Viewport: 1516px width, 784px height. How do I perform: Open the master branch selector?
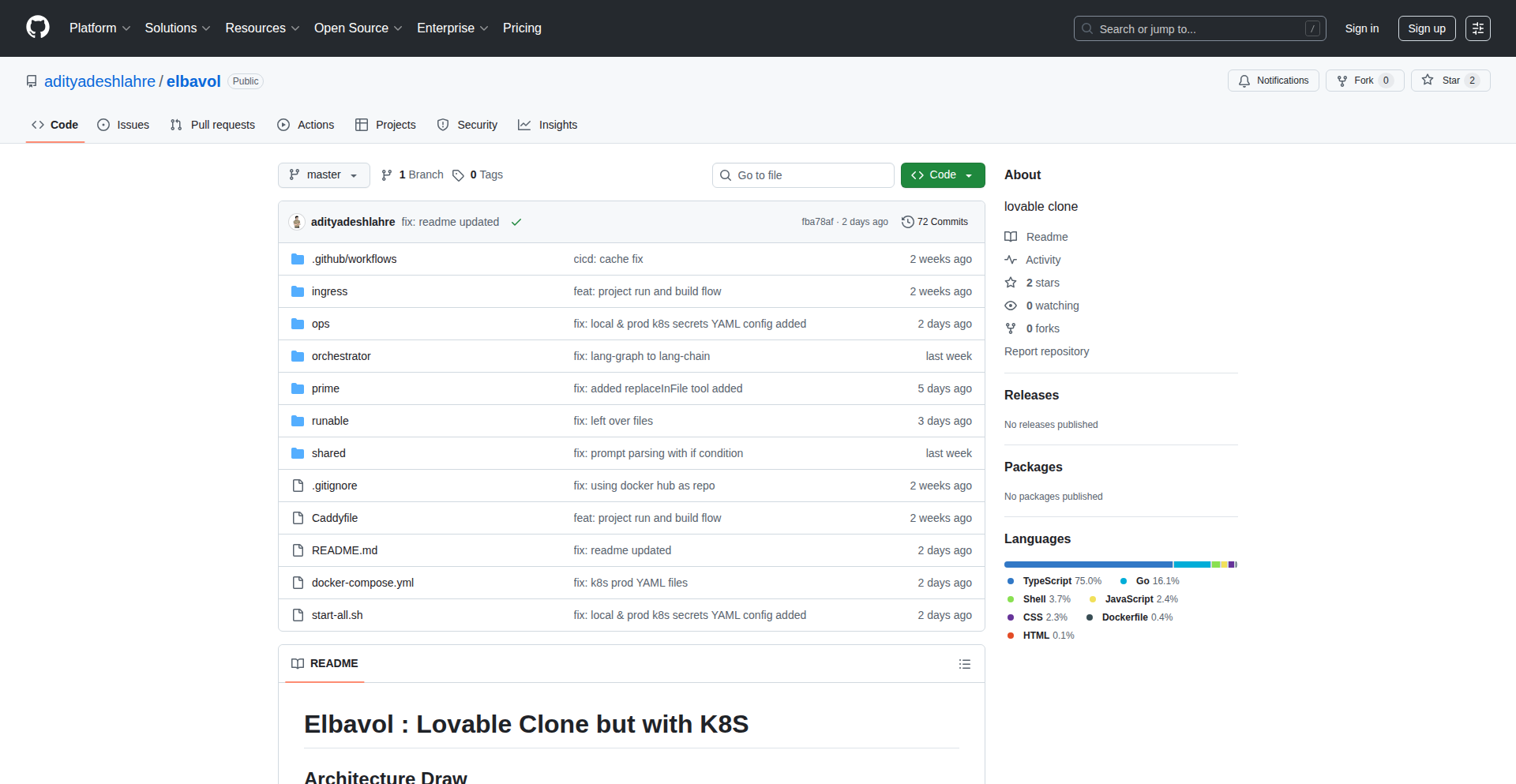[x=323, y=174]
